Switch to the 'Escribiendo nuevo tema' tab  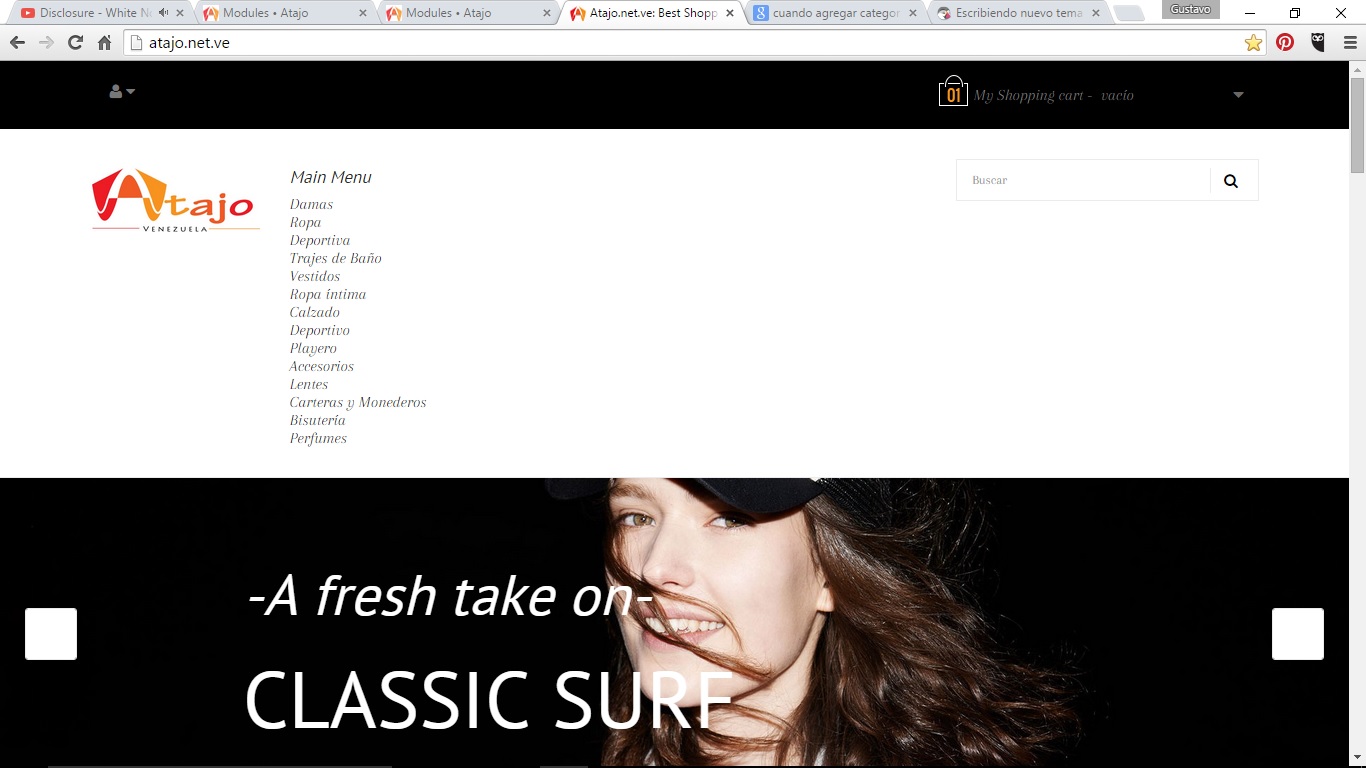pos(1018,13)
